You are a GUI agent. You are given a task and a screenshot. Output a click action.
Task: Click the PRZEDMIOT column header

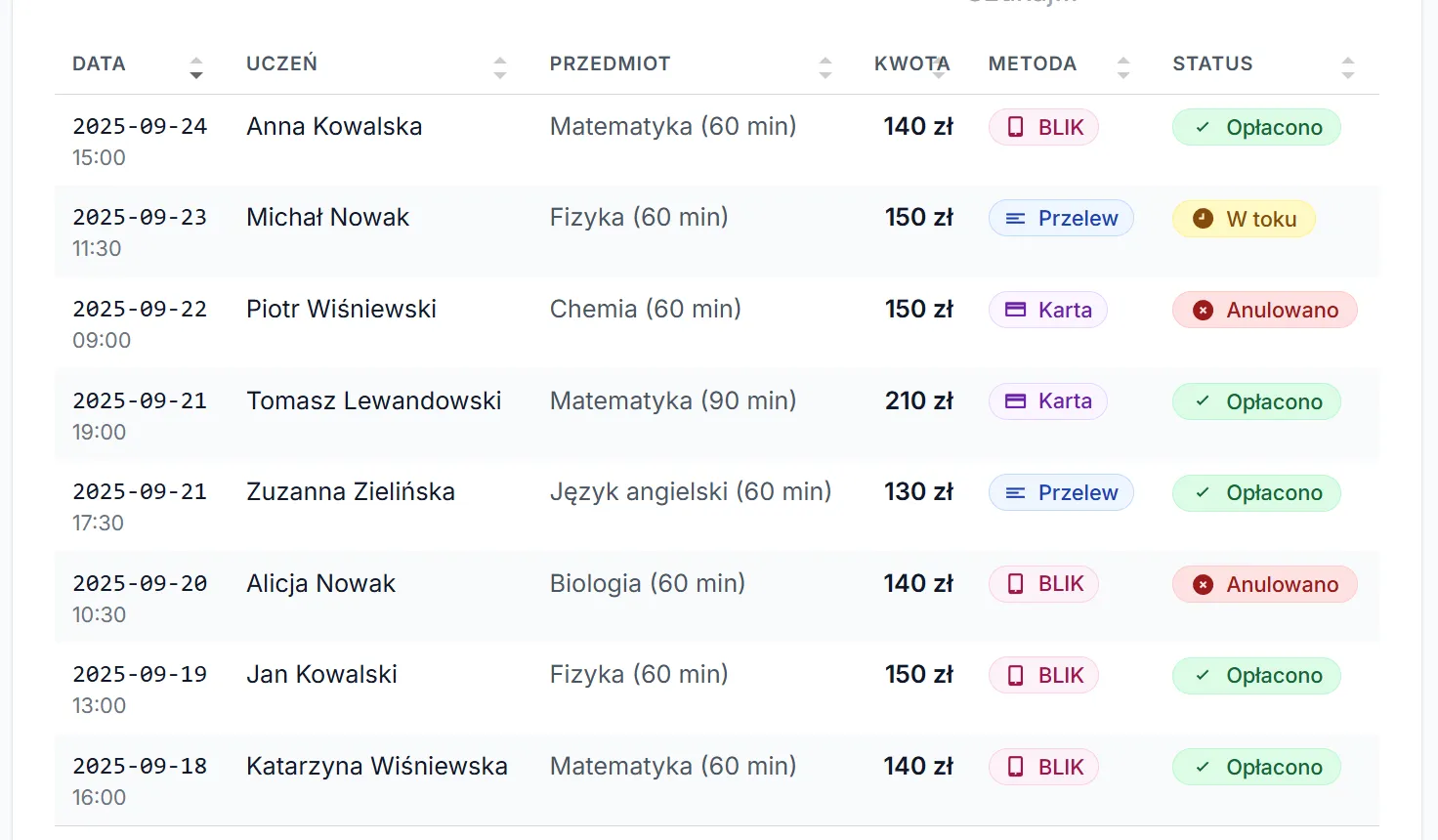[610, 63]
